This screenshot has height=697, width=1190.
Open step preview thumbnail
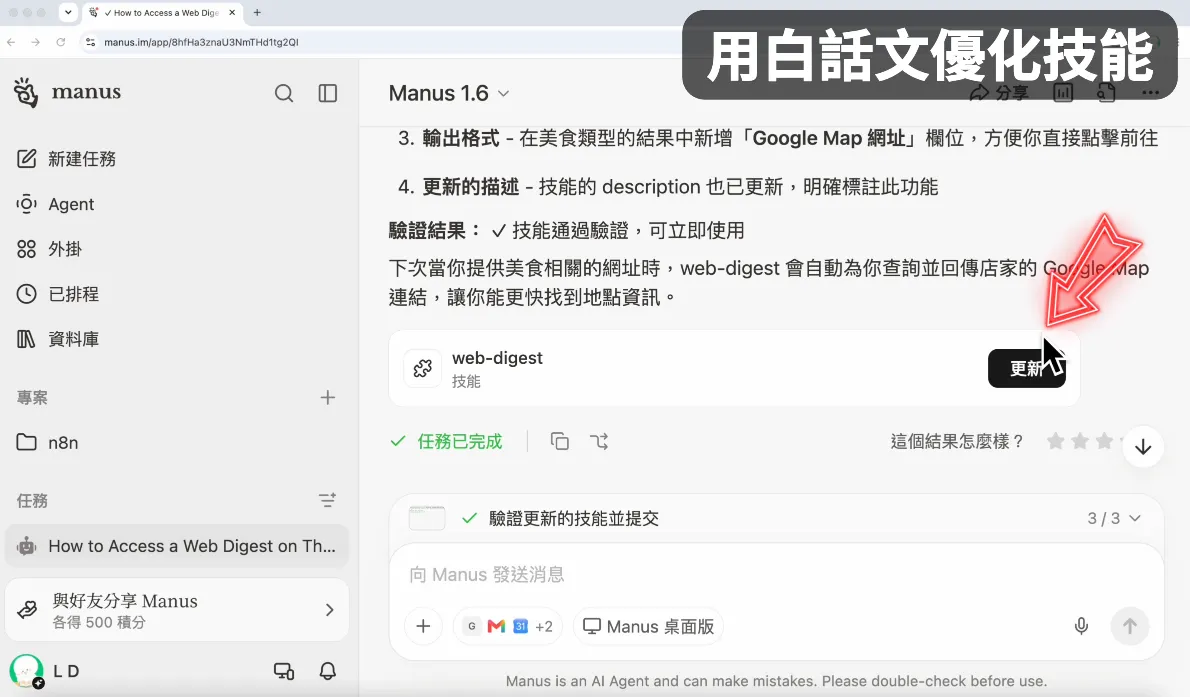[427, 518]
